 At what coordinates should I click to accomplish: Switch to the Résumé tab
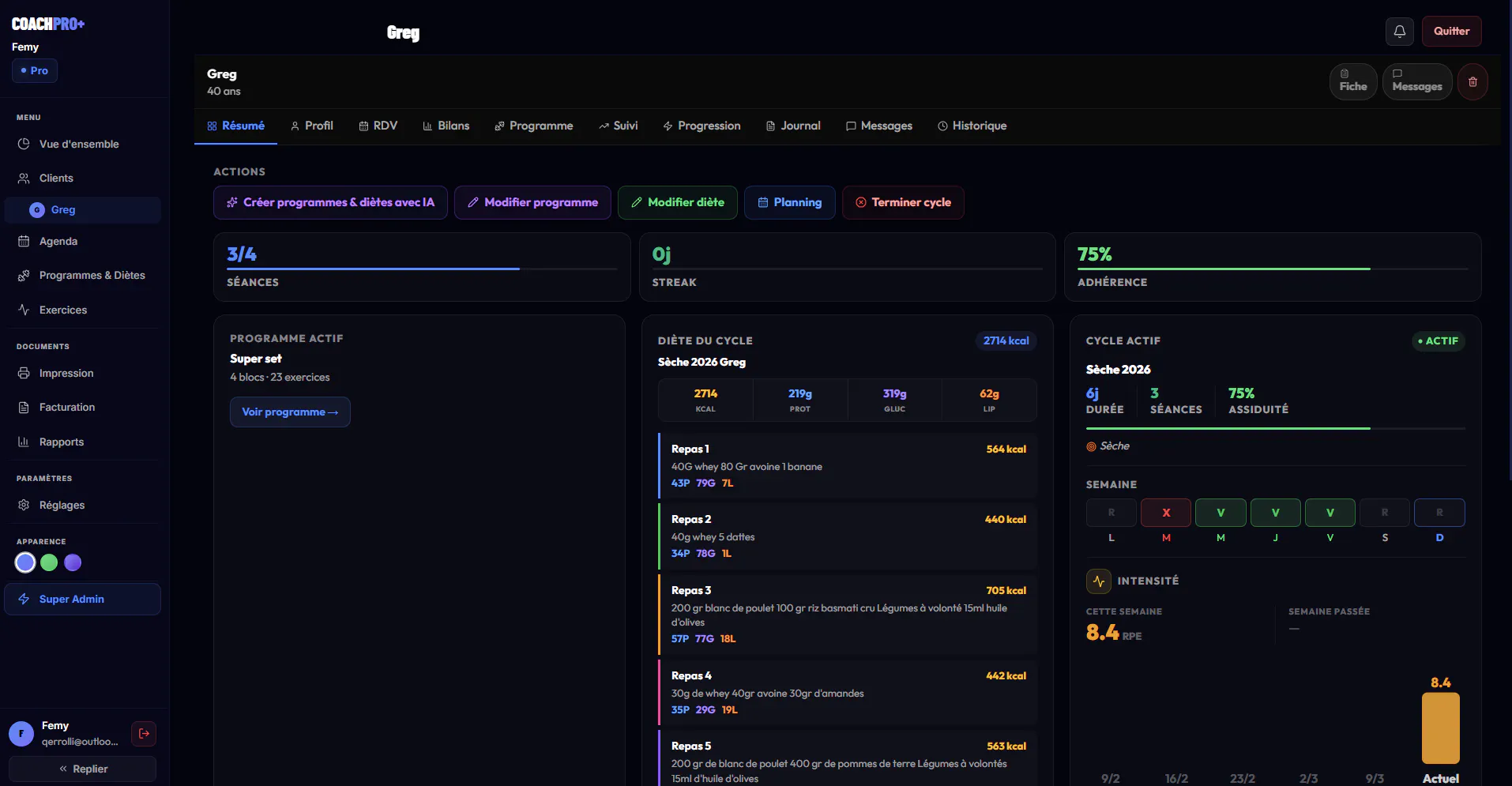tap(235, 126)
